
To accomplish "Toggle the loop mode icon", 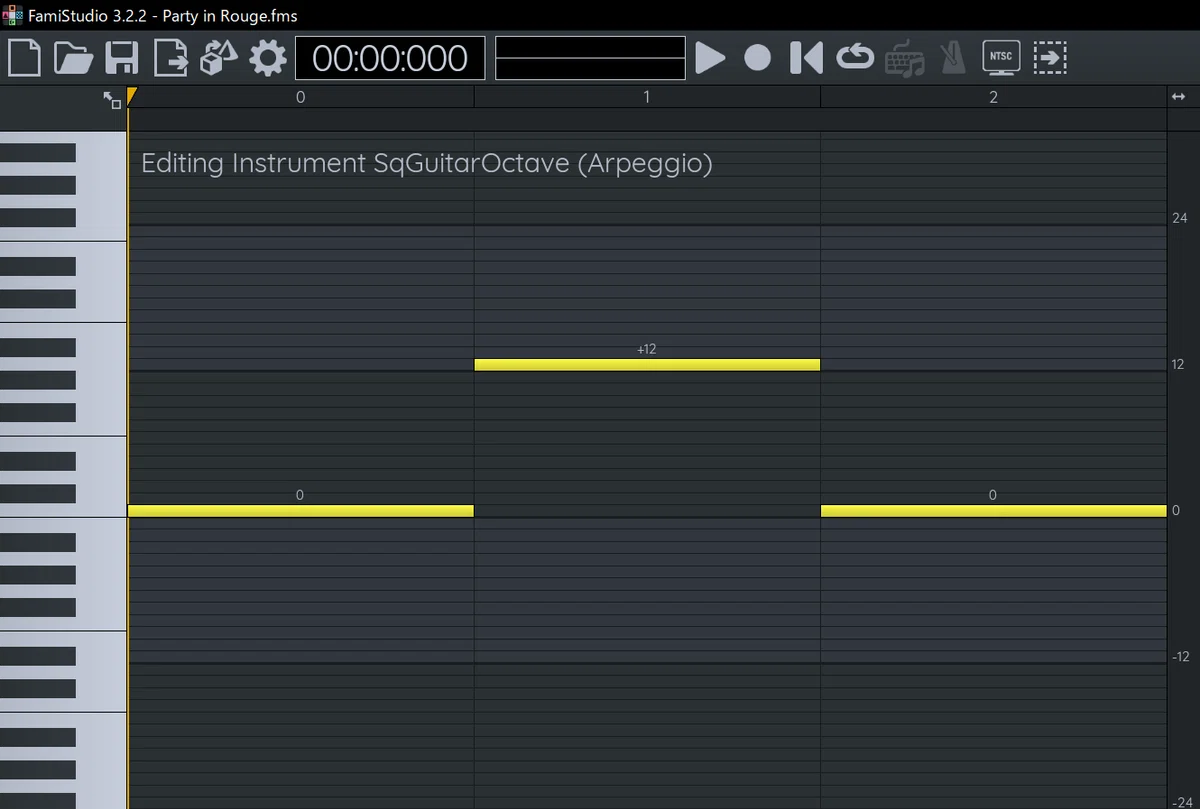I will [855, 58].
